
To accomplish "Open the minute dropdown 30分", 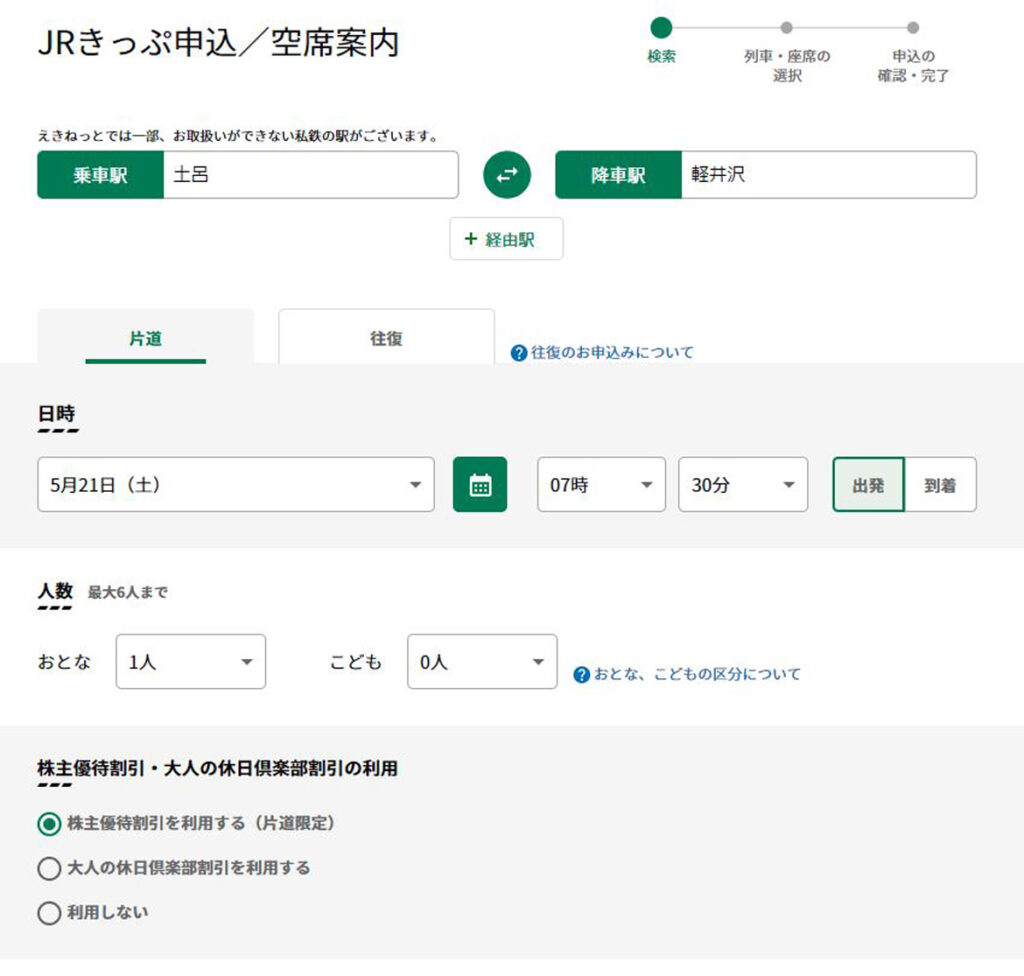I will point(743,484).
